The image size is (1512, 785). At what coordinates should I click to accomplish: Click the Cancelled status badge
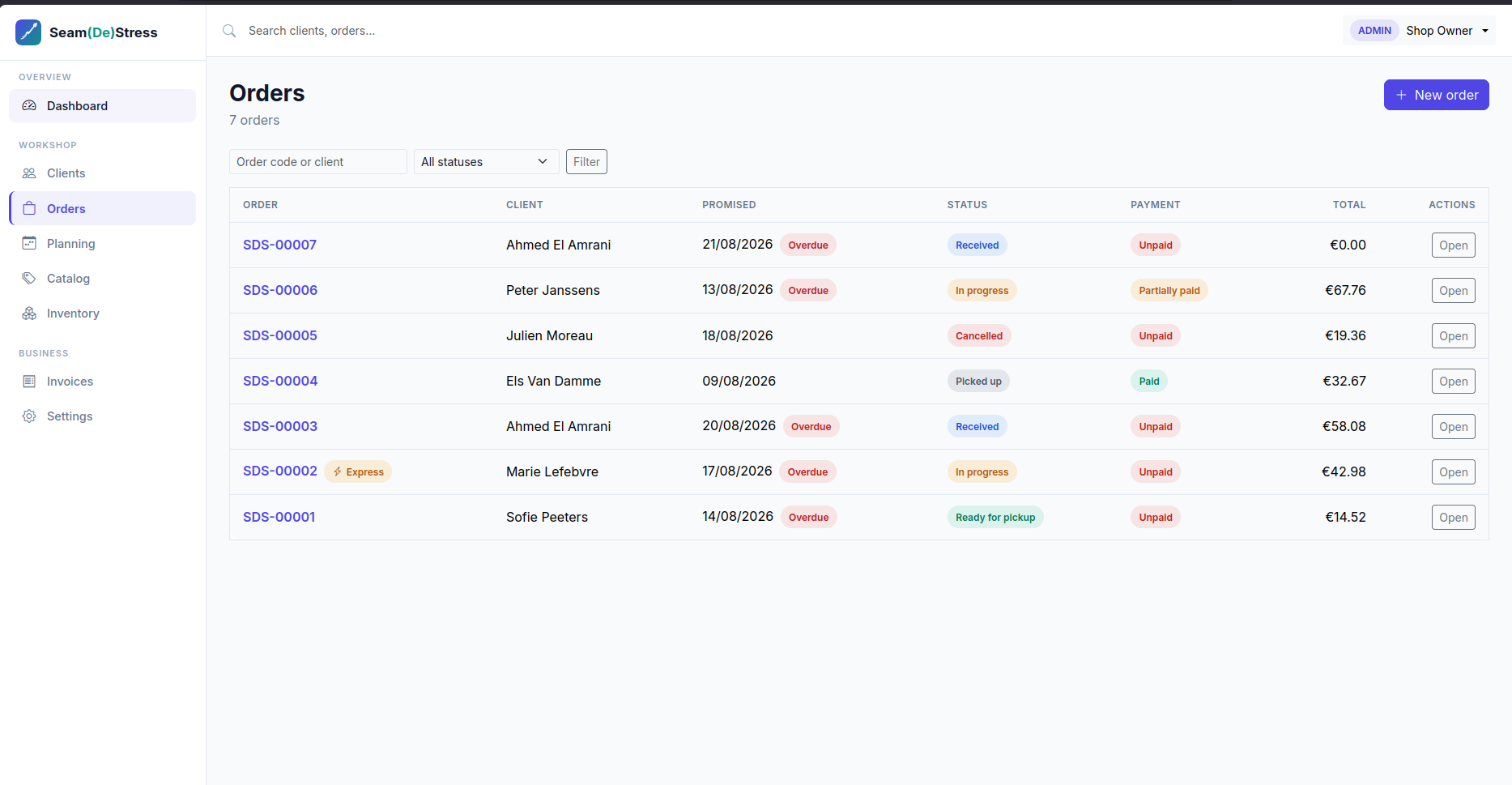pyautogui.click(x=979, y=335)
